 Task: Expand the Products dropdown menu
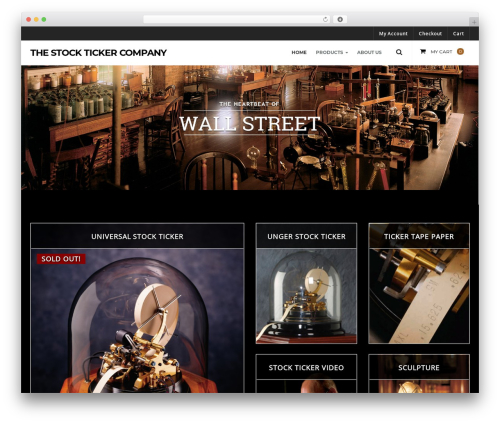(332, 52)
